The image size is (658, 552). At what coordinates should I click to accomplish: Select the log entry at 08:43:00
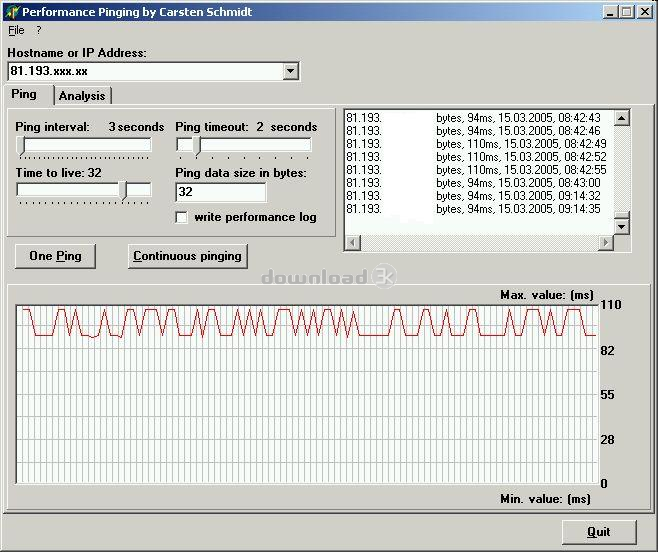[x=473, y=183]
